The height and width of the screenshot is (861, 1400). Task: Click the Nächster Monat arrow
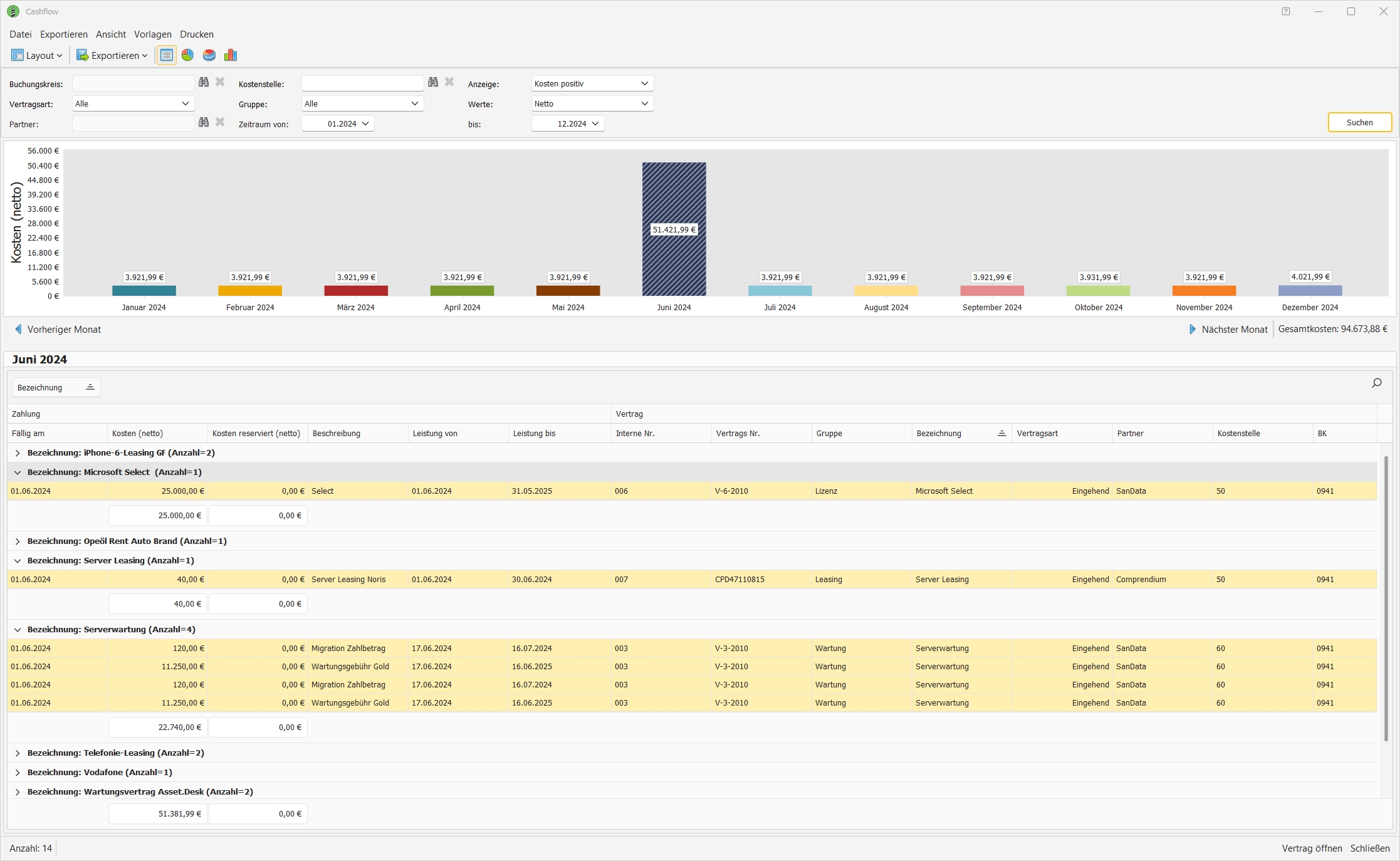point(1192,329)
